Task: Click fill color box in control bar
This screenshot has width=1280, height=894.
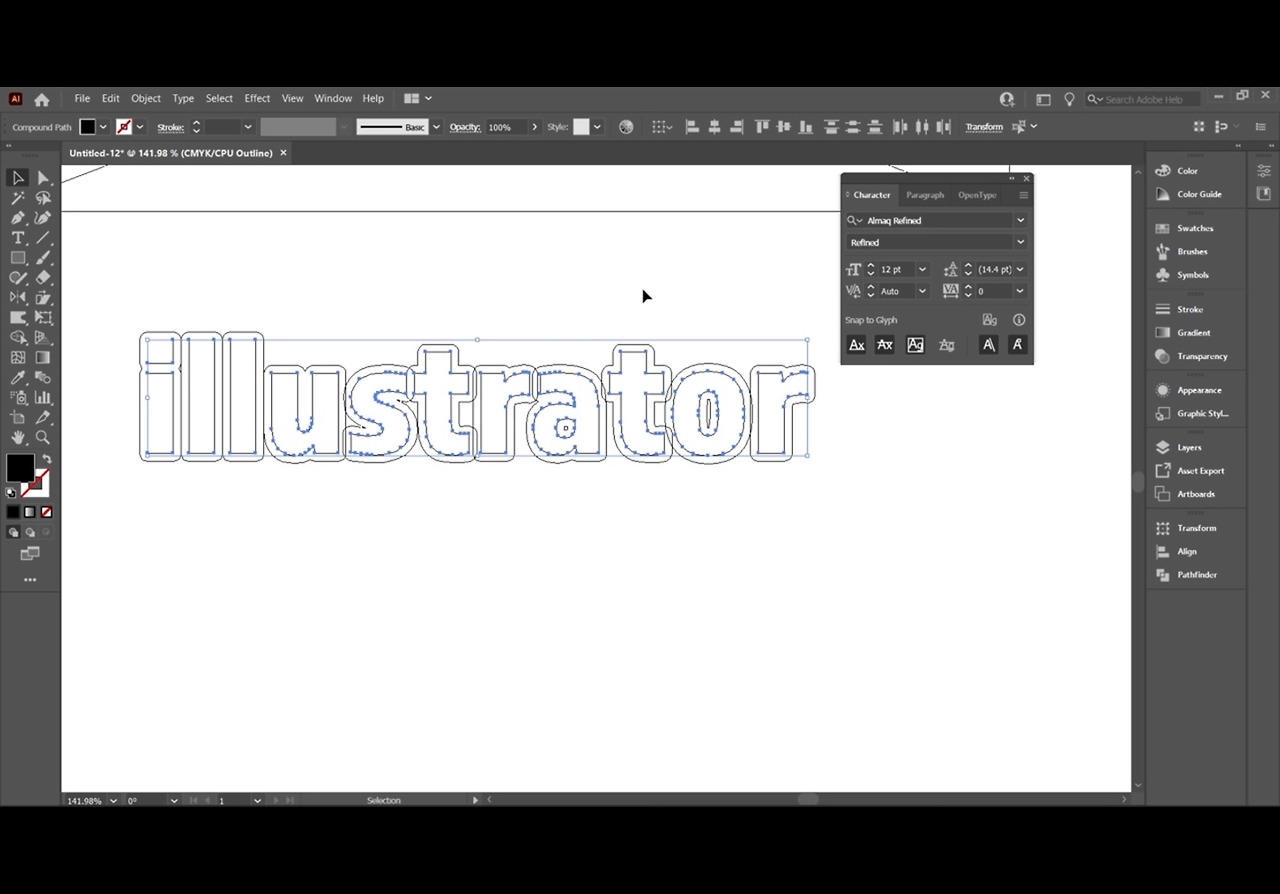Action: [x=88, y=127]
